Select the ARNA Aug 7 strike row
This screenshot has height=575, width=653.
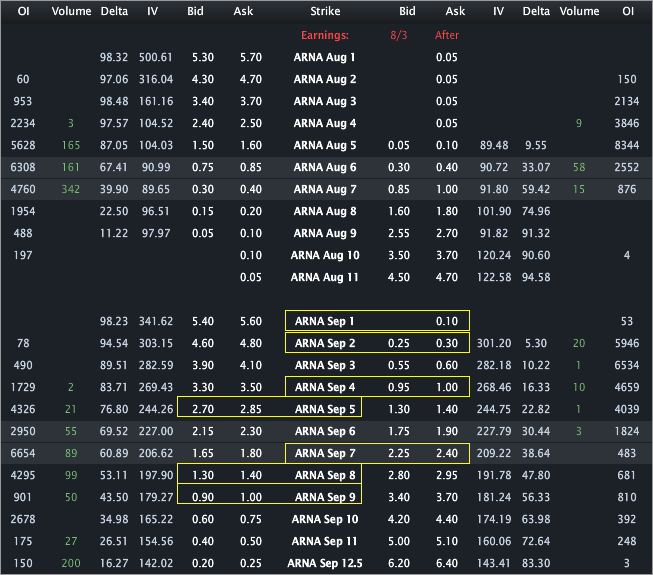click(x=326, y=189)
